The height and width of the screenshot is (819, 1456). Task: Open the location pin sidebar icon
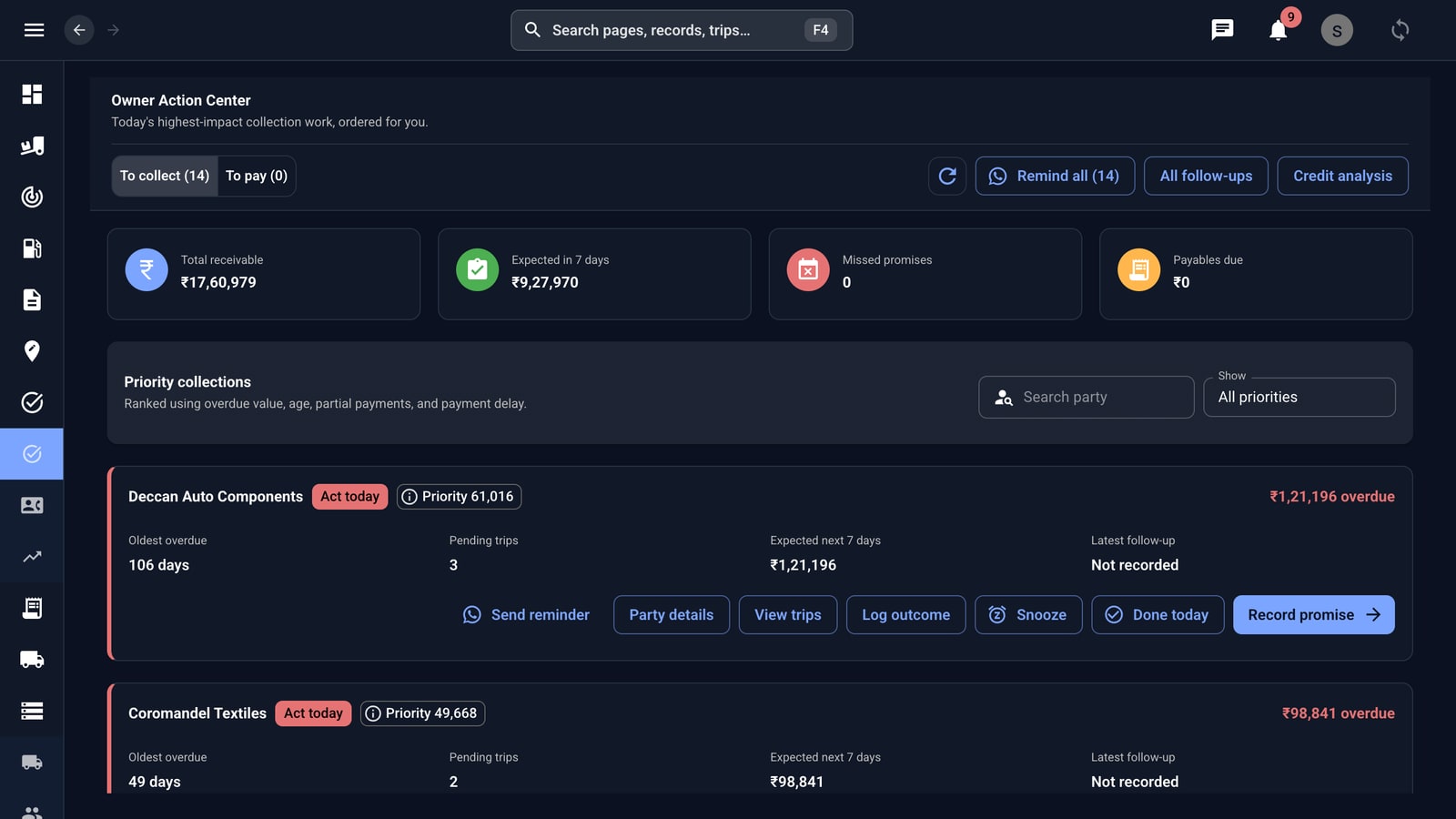click(32, 351)
